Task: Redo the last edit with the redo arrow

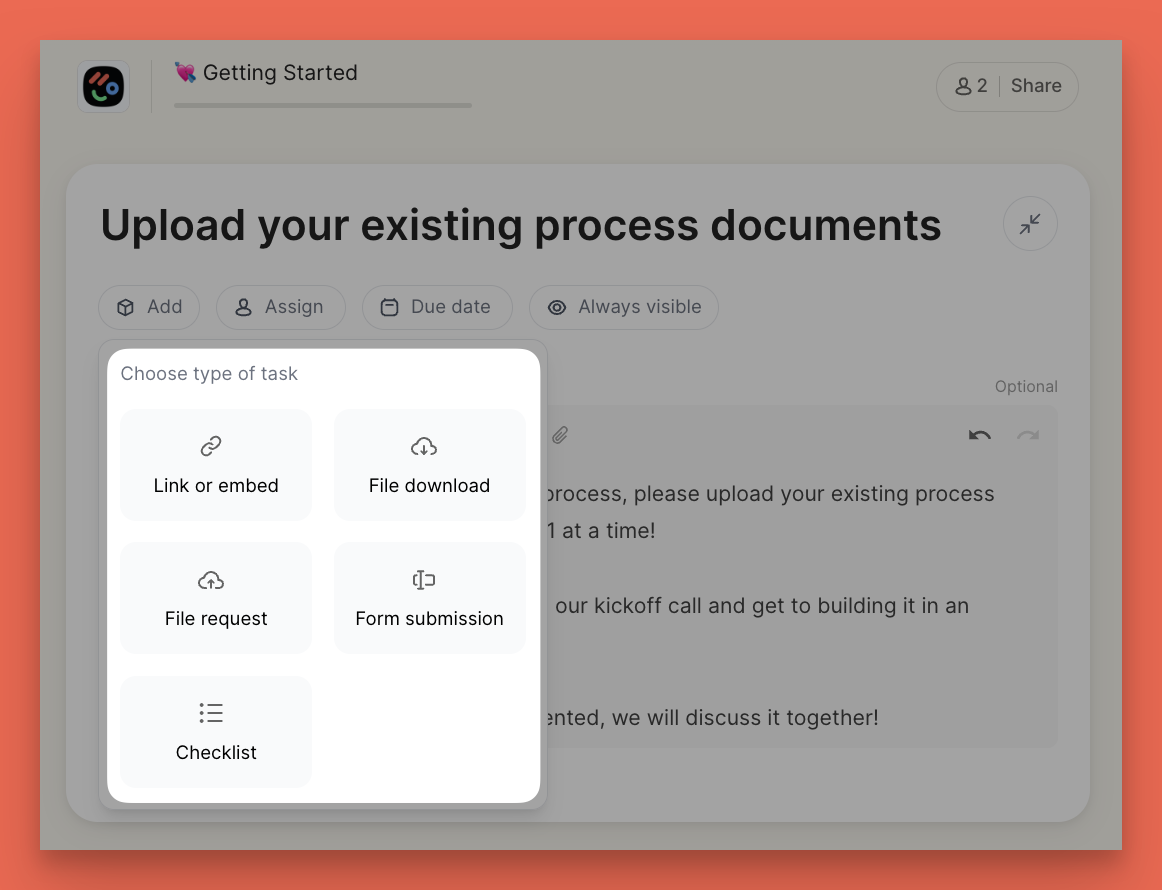Action: click(1028, 434)
